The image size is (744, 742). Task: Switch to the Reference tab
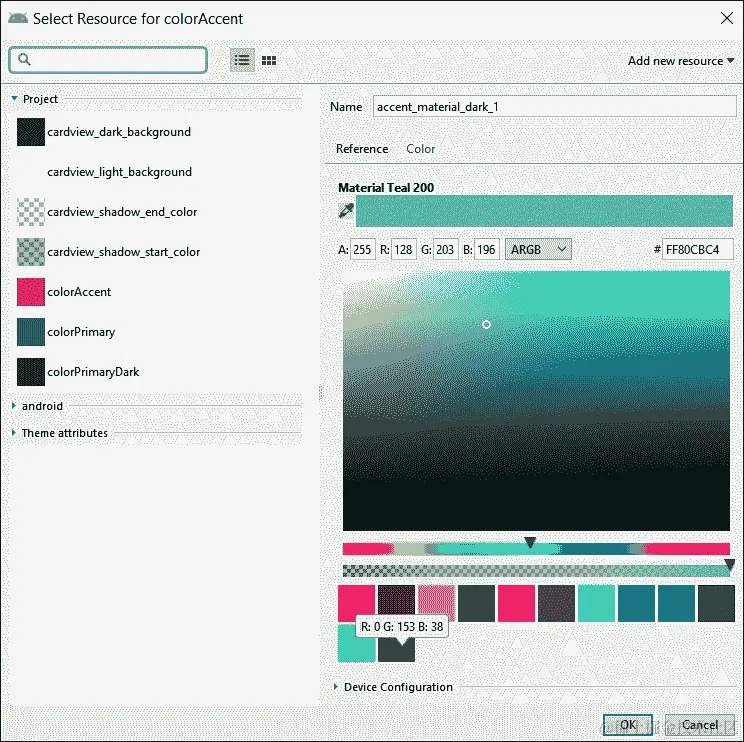tap(362, 149)
